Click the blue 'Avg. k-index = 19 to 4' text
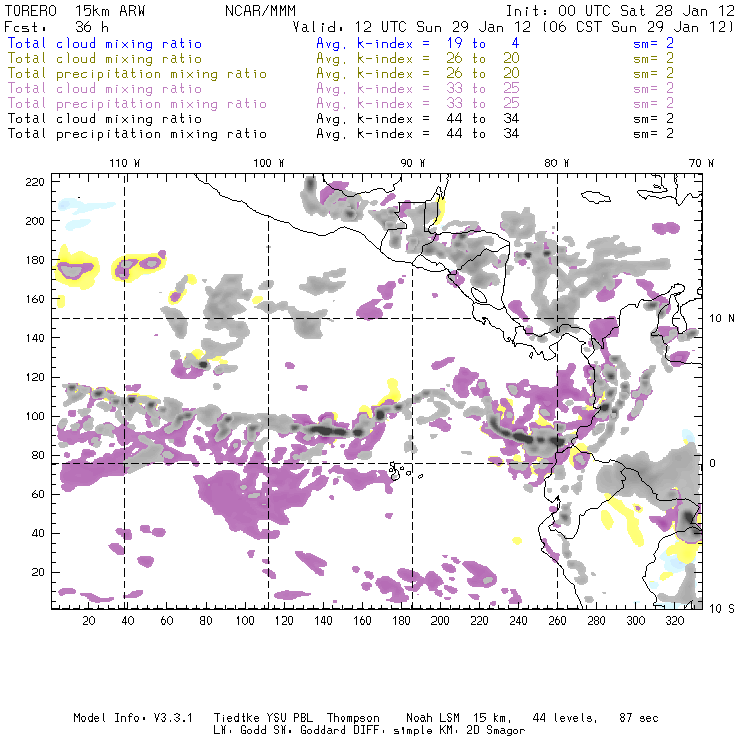Image resolution: width=740 pixels, height=740 pixels. [x=418, y=43]
